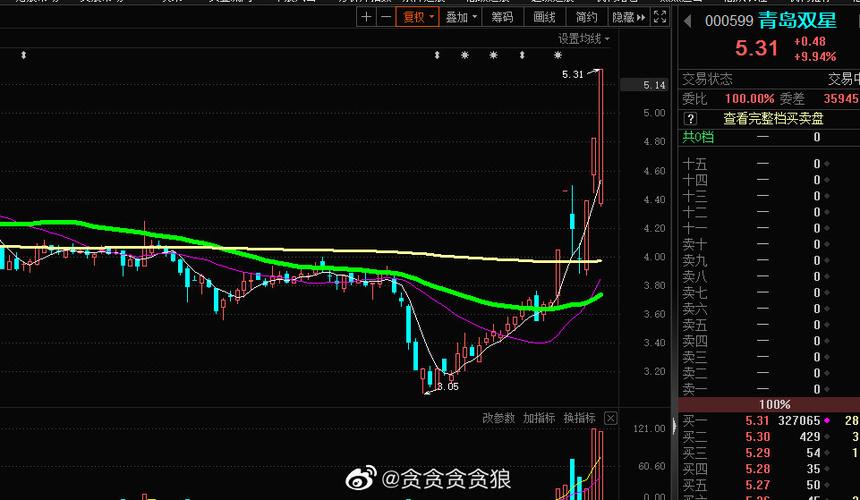860x500 pixels.
Task: Toggle the 画线 drawing tools
Action: (544, 17)
